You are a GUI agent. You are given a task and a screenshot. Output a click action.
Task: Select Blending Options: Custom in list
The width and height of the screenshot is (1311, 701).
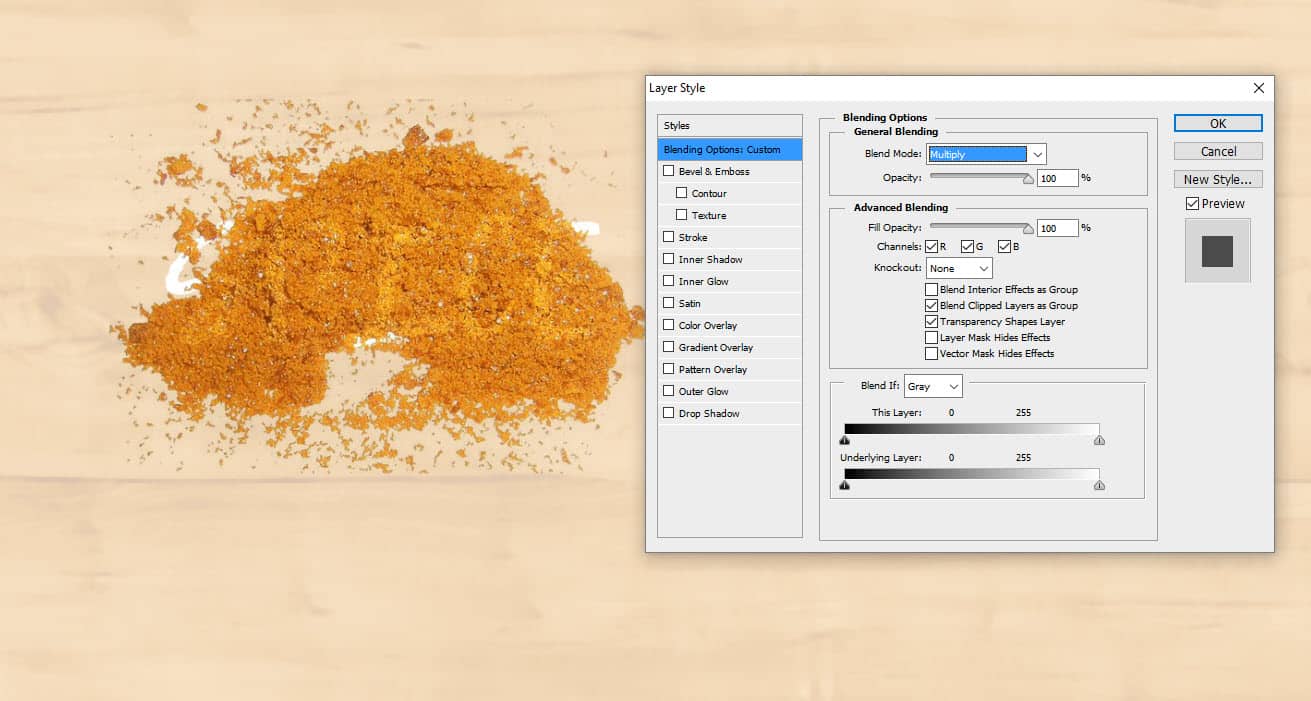(x=729, y=149)
